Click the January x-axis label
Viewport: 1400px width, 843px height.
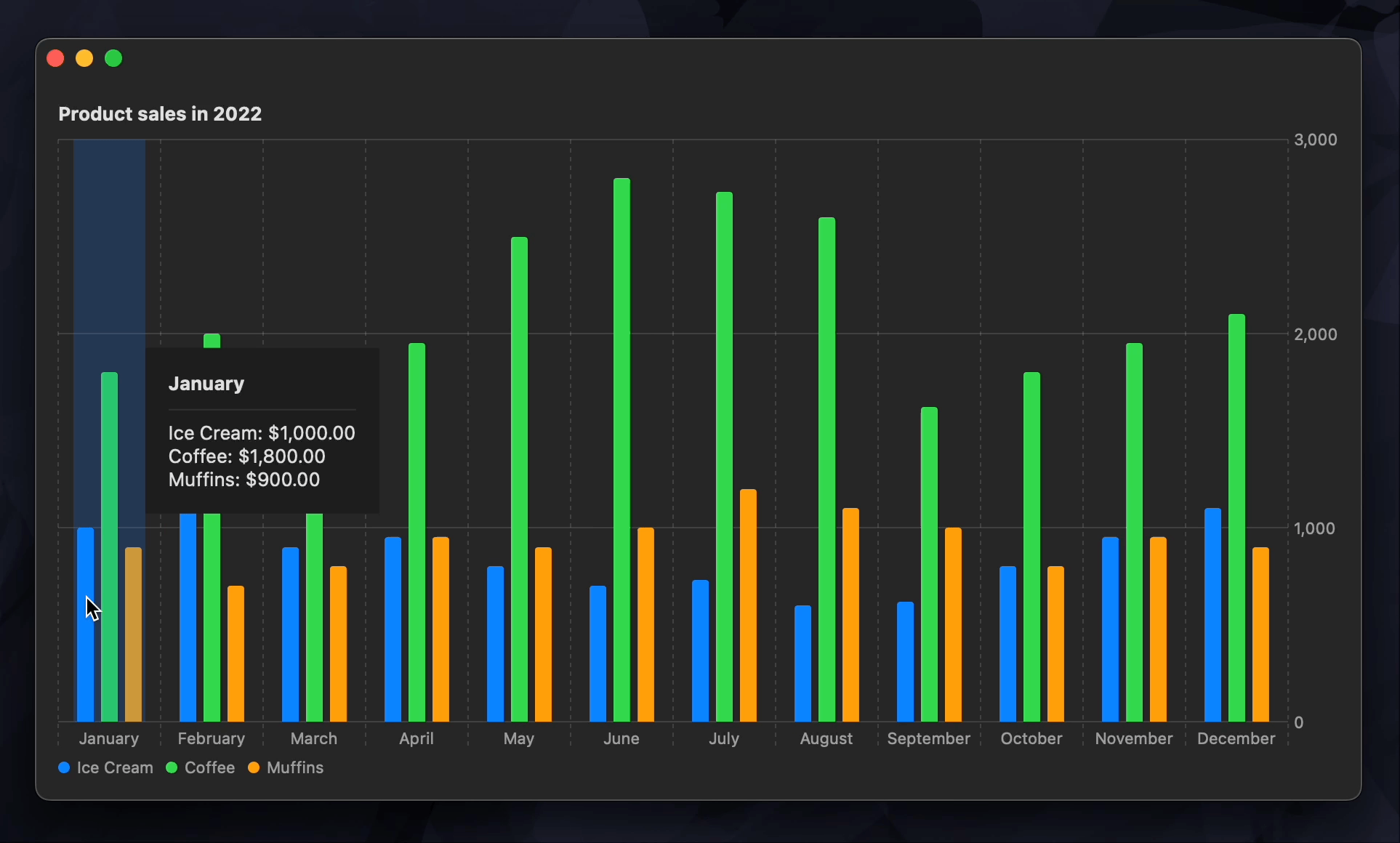pyautogui.click(x=109, y=738)
